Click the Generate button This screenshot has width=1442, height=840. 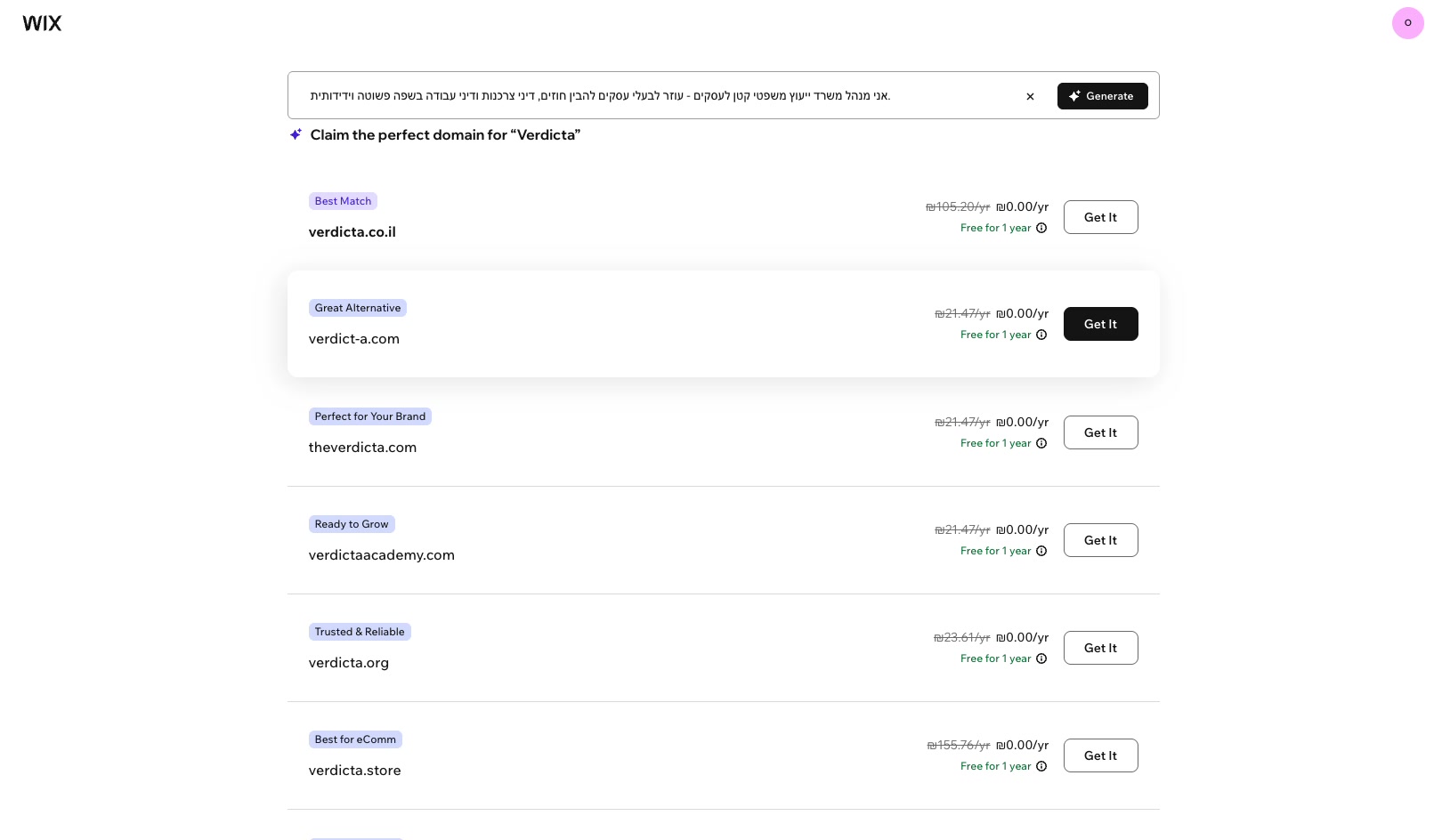(x=1102, y=96)
